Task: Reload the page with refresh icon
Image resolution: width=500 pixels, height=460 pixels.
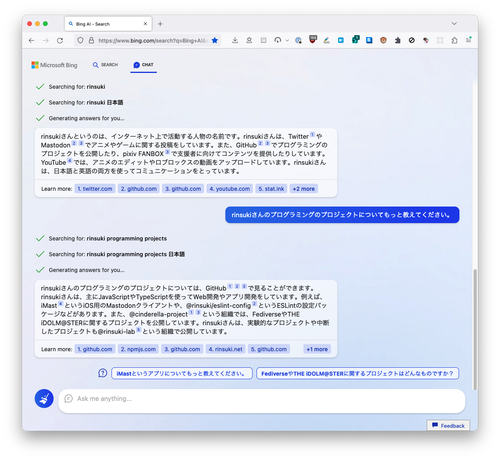Action: coord(60,40)
